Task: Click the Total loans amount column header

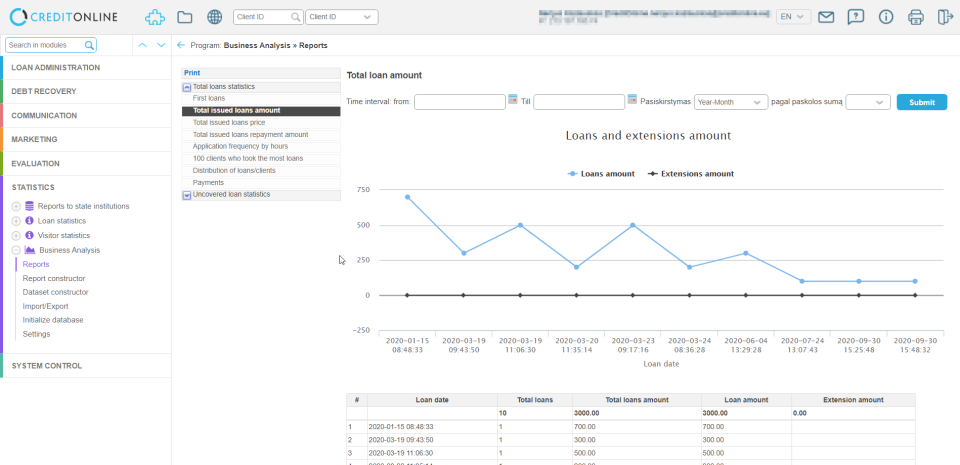Action: pyautogui.click(x=637, y=400)
